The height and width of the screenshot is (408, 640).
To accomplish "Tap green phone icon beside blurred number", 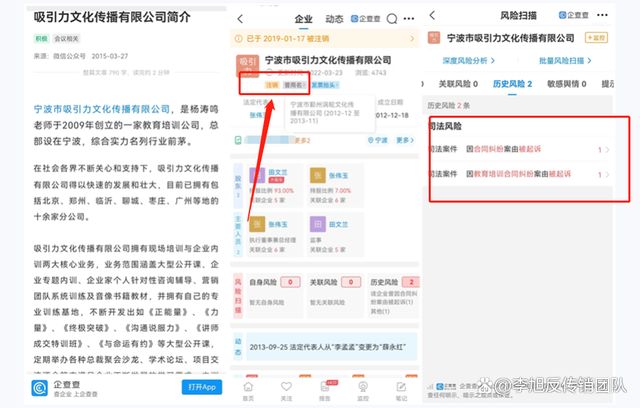I will pos(238,140).
